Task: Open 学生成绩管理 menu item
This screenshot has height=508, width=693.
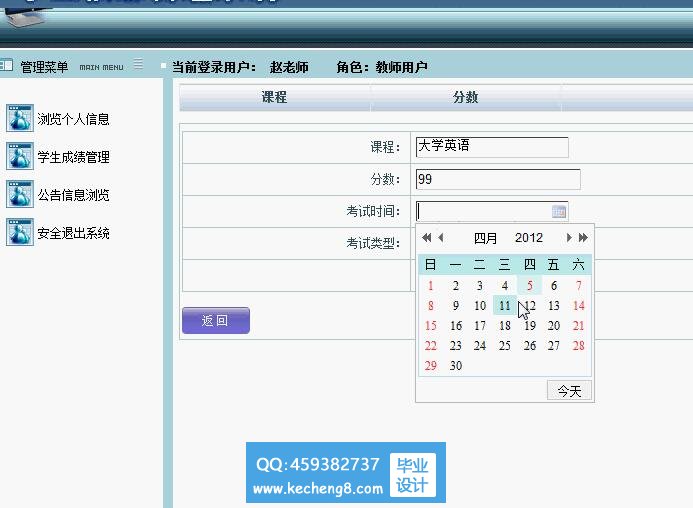Action: tap(73, 157)
